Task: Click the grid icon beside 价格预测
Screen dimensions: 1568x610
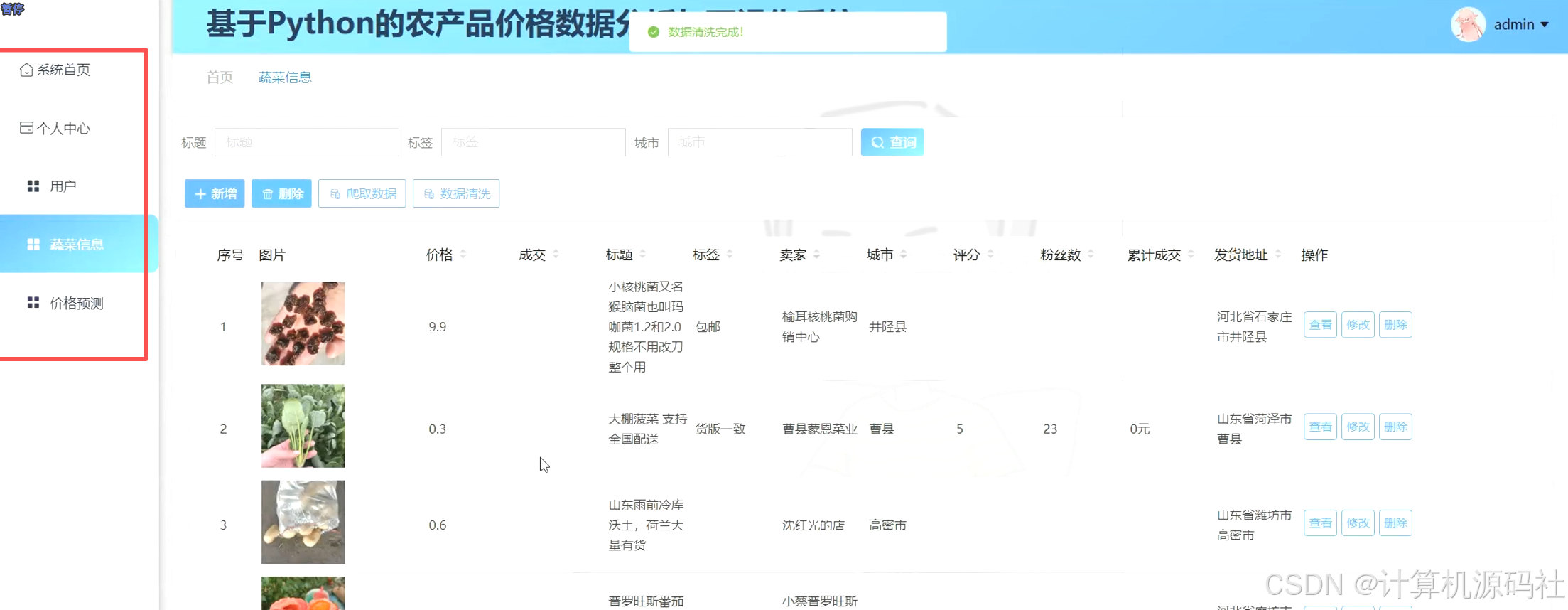Action: (33, 303)
